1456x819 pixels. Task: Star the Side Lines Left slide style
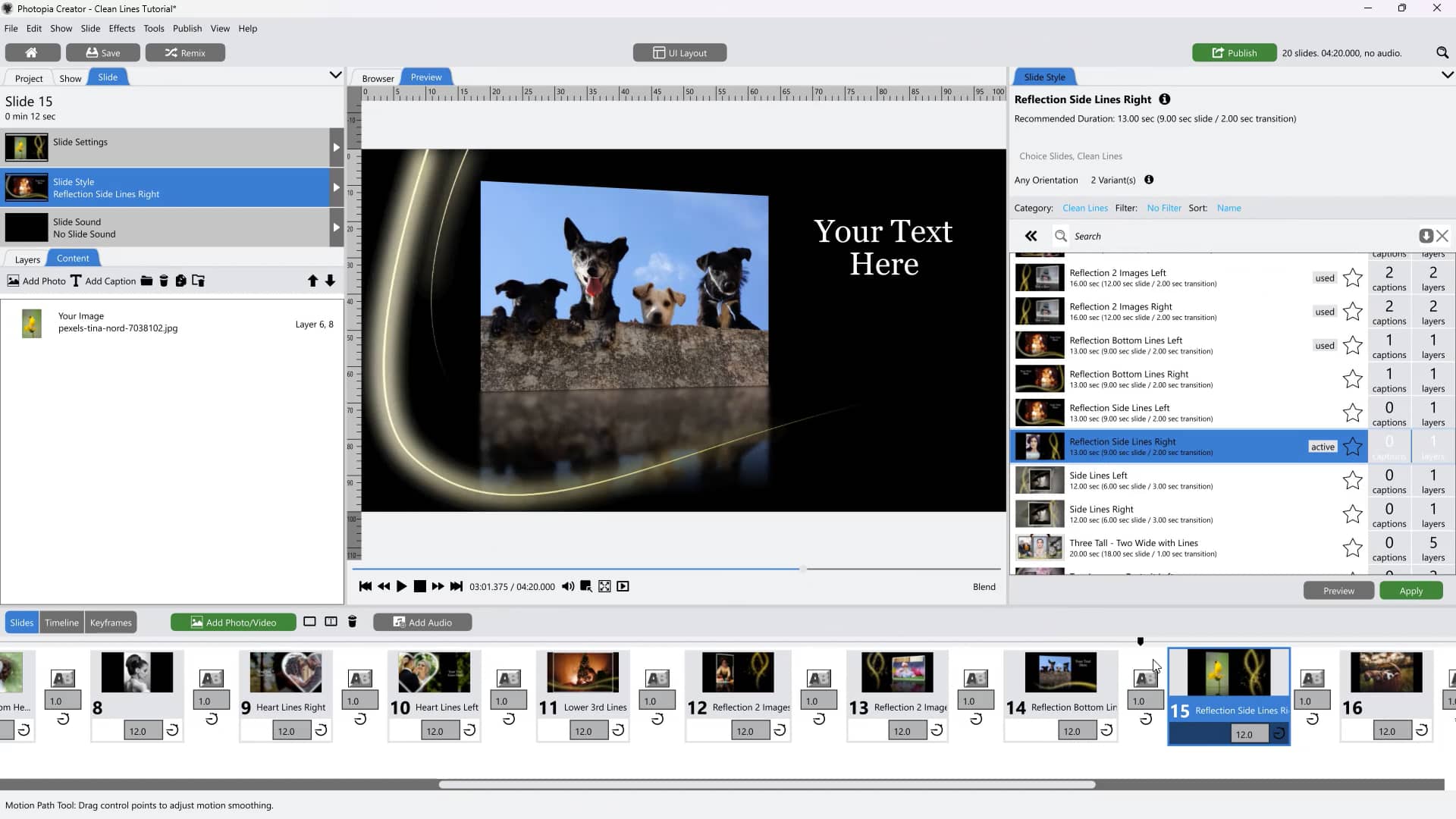[1353, 481]
